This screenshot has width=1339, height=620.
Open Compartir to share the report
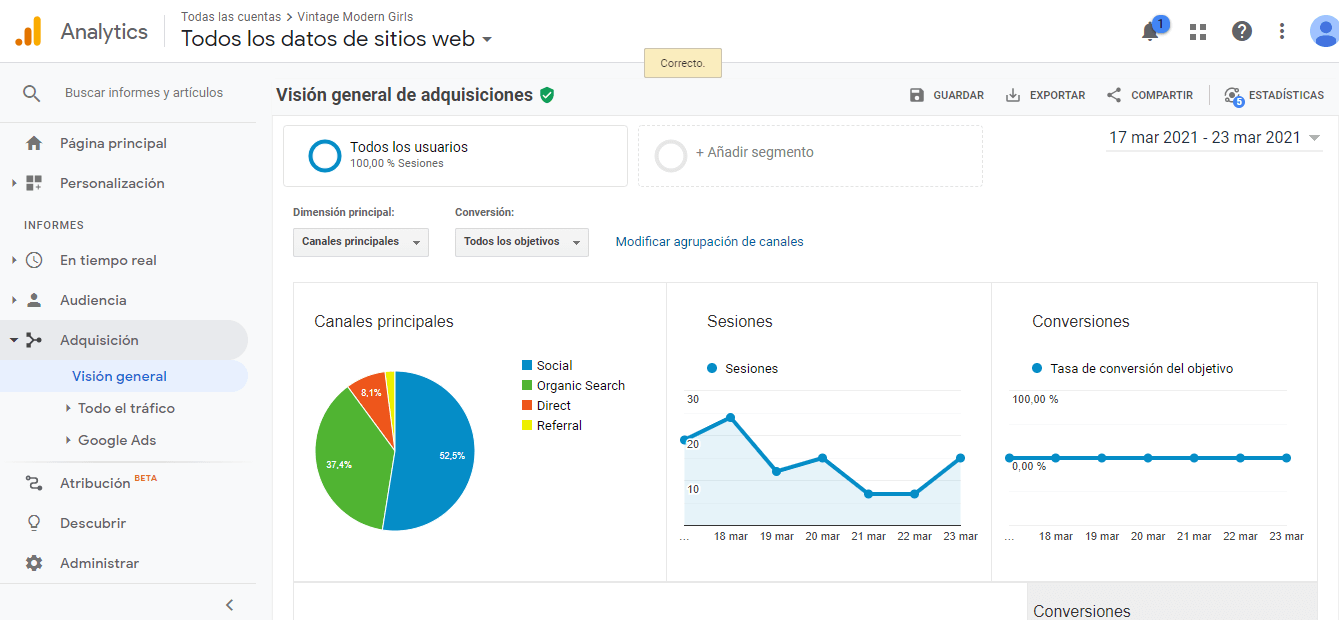pos(1112,94)
